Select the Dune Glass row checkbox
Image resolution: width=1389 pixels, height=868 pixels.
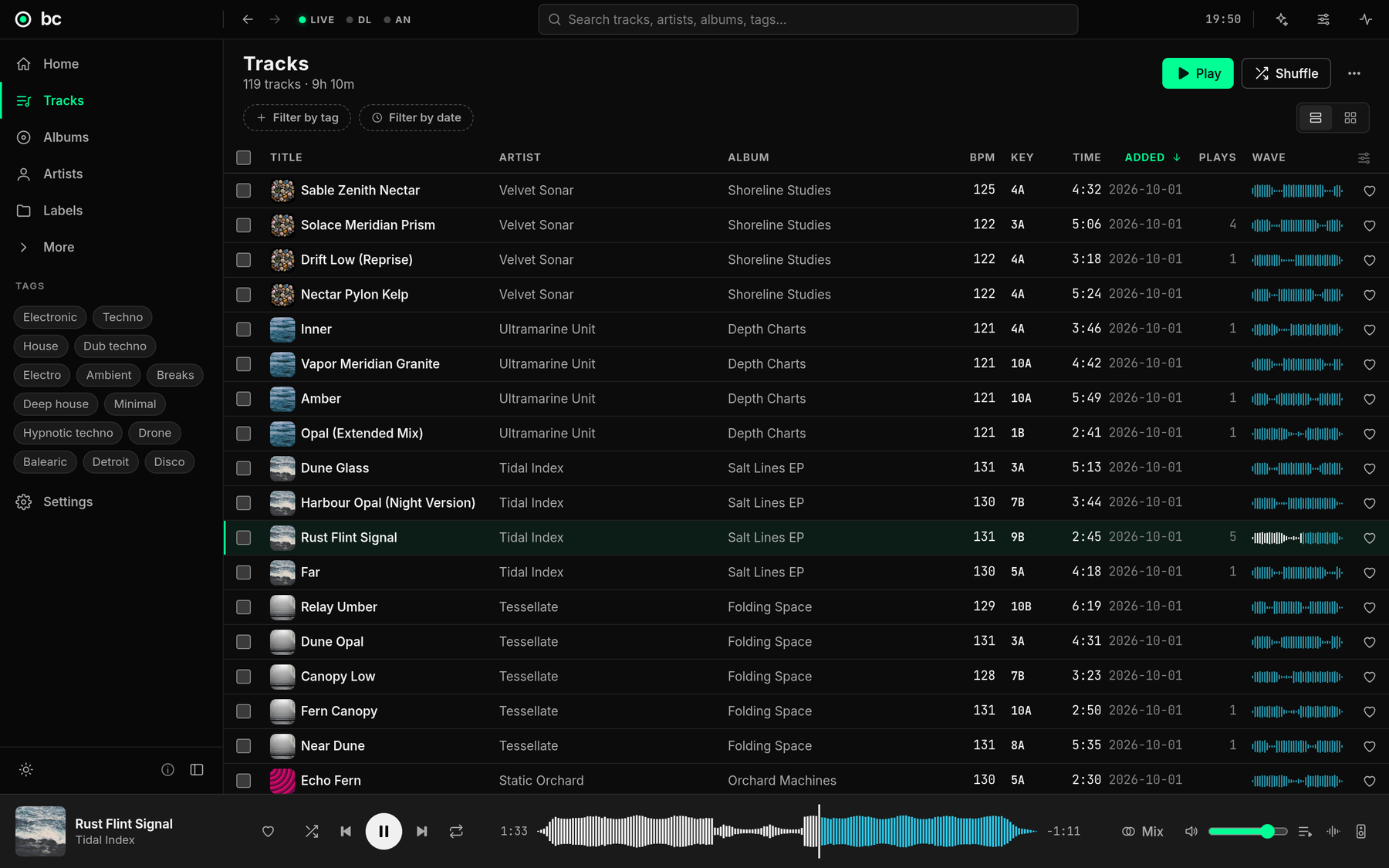(244, 468)
